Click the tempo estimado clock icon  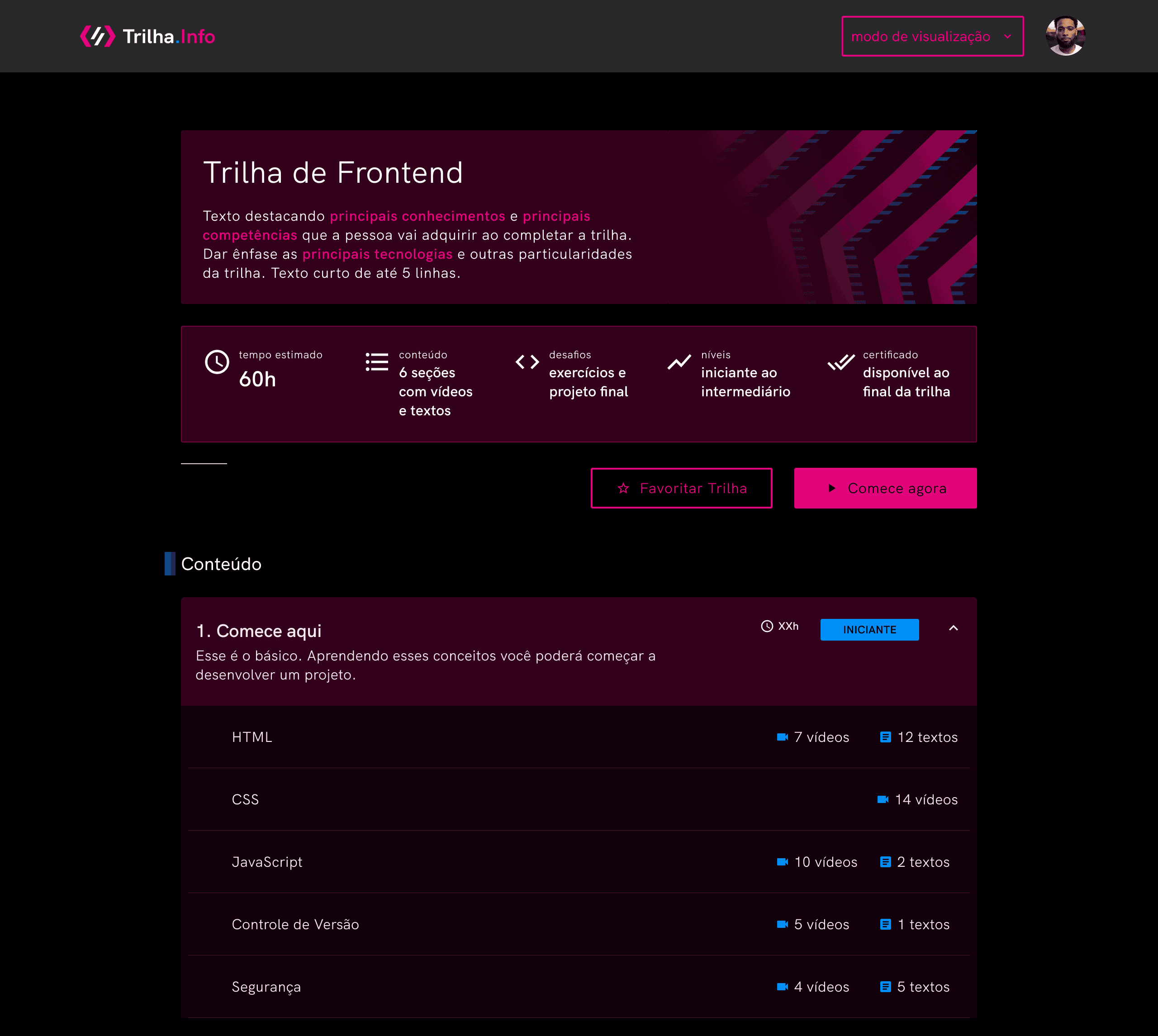[217, 362]
